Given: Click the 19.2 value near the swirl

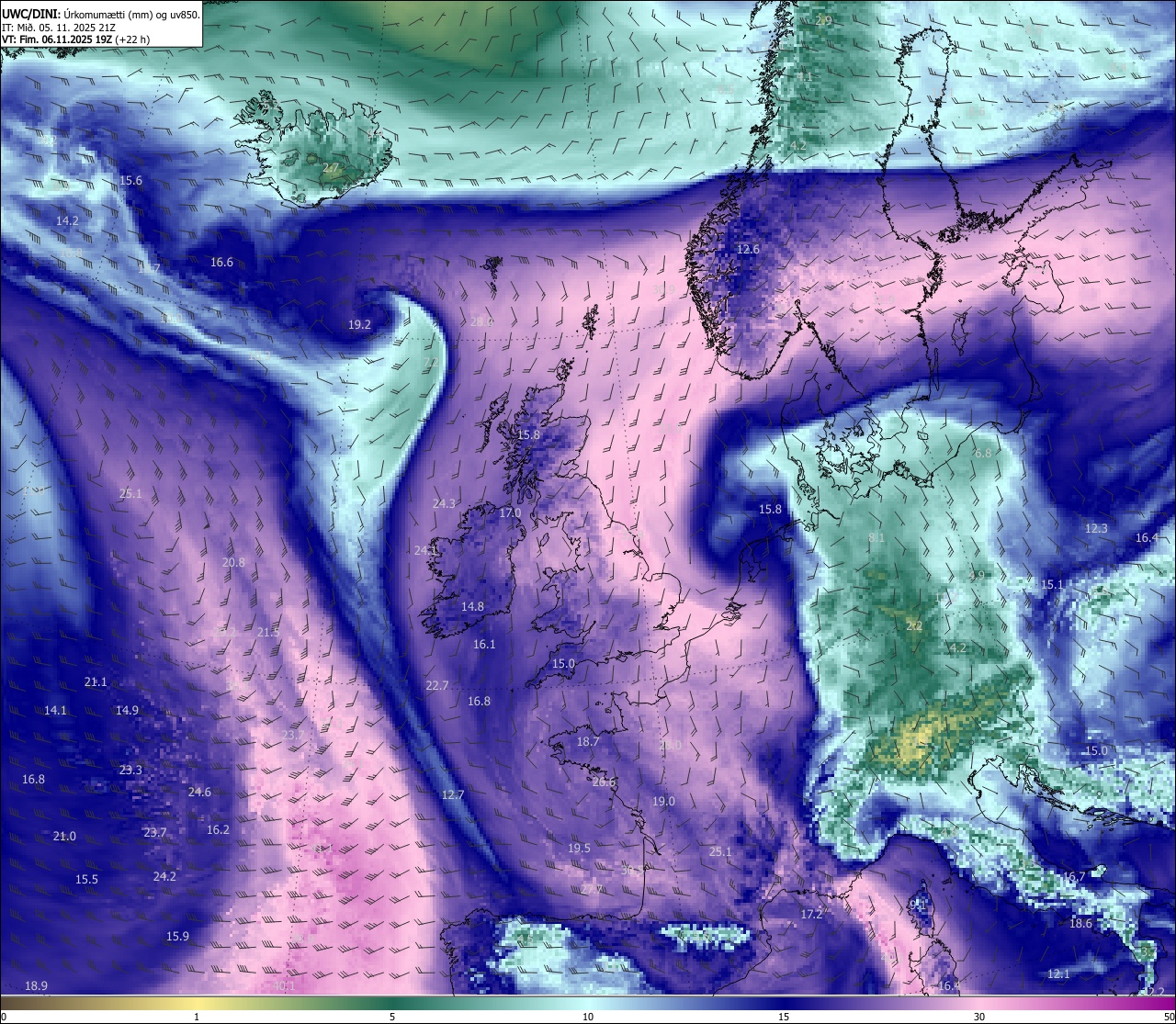Looking at the screenshot, I should coord(359,325).
